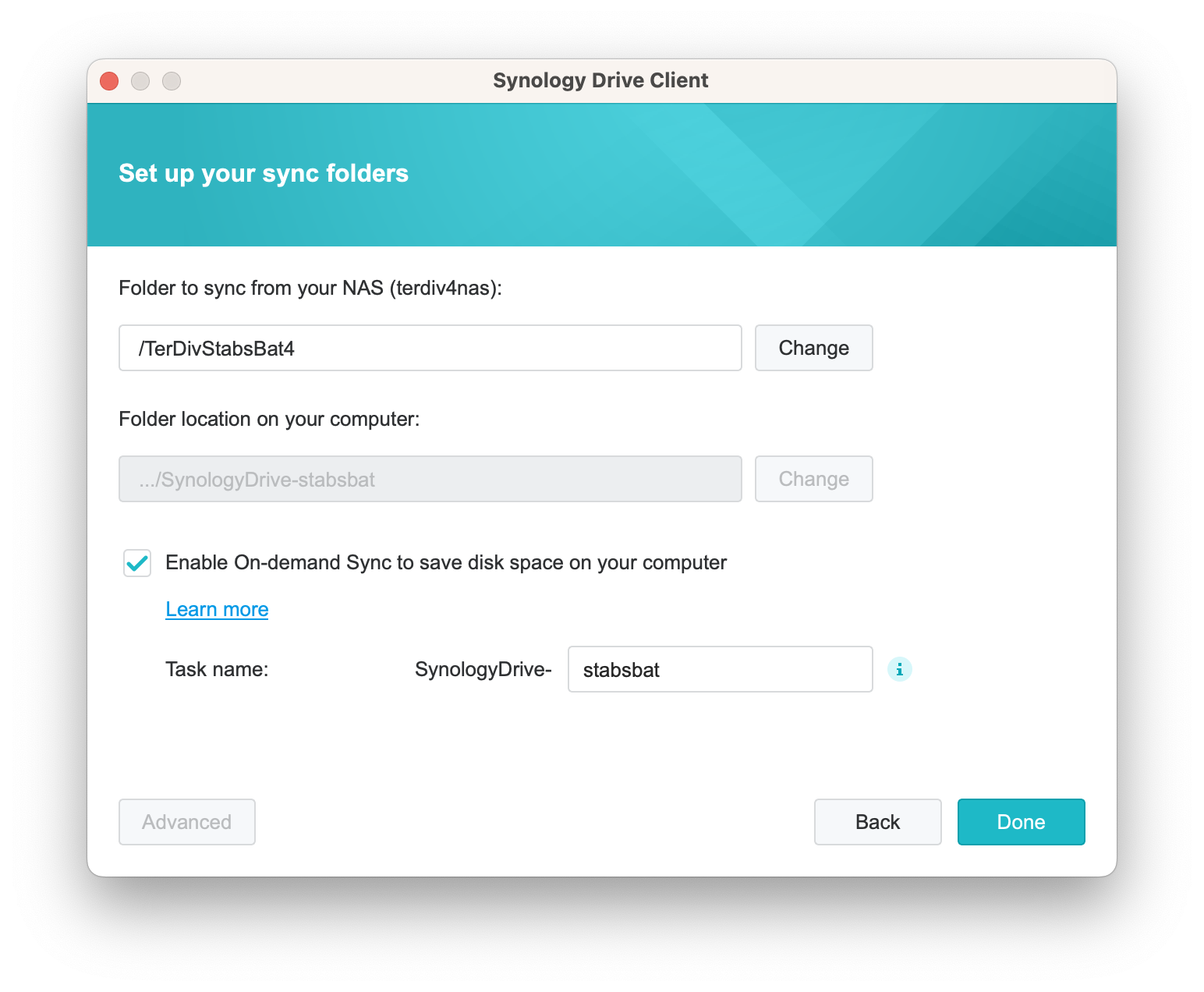Go Back to previous step

[x=877, y=822]
